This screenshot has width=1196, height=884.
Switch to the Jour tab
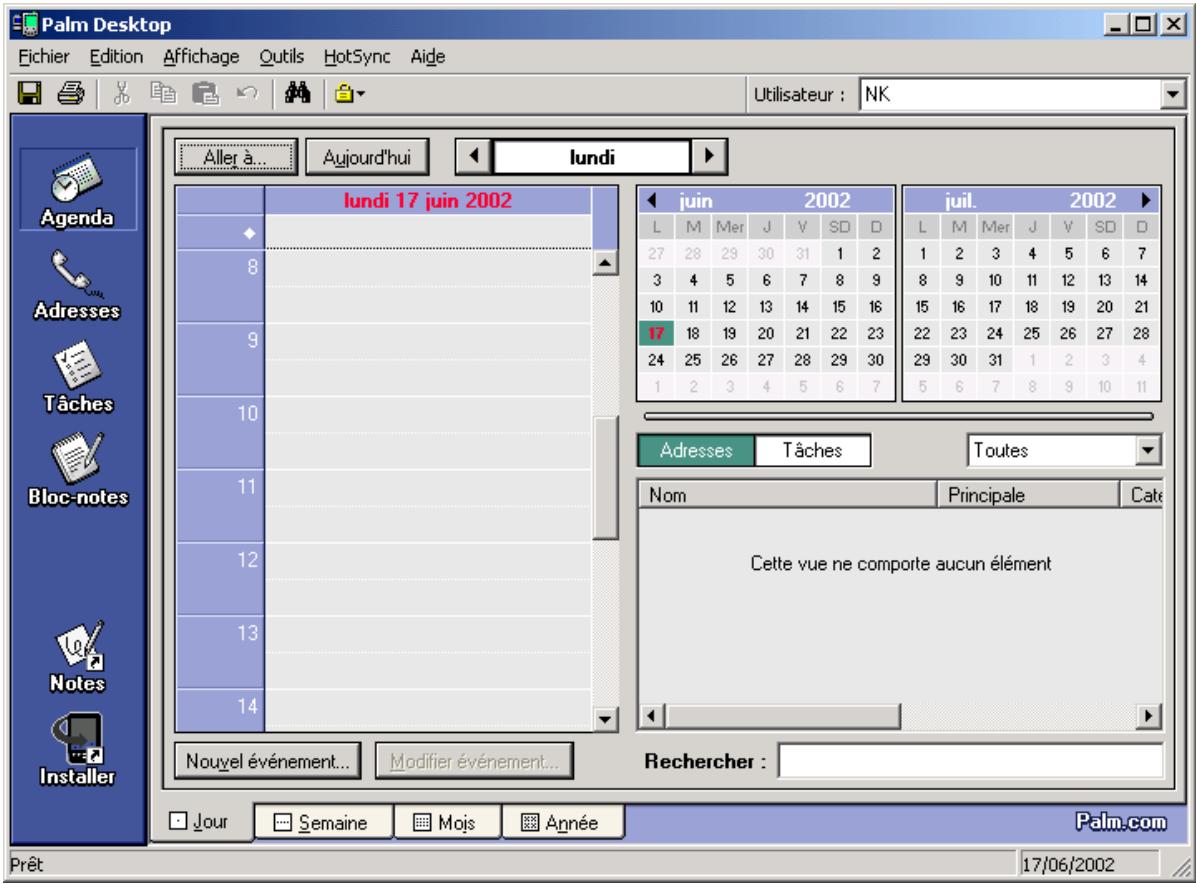(201, 821)
